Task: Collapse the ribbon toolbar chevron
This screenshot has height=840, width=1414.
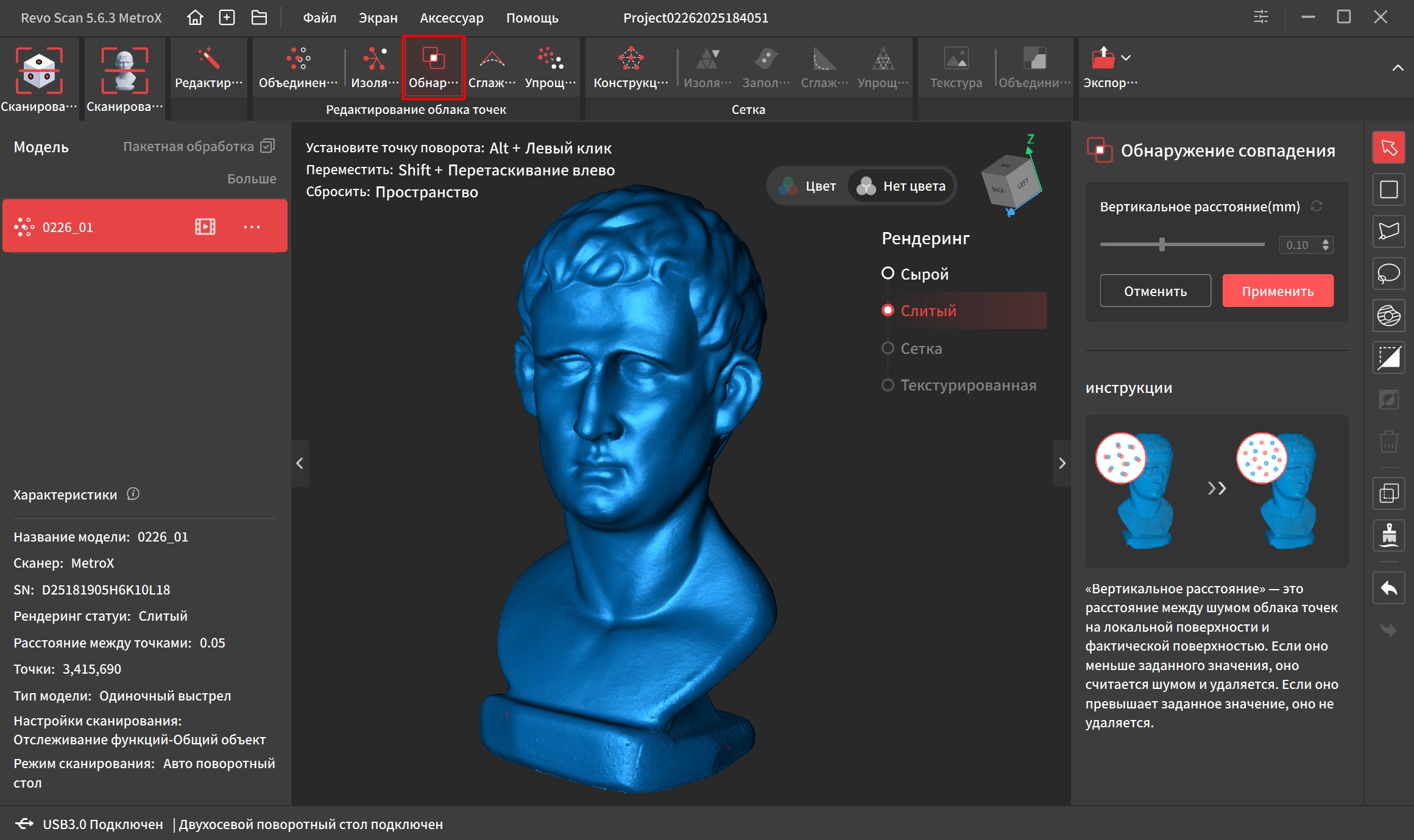Action: pyautogui.click(x=1398, y=68)
